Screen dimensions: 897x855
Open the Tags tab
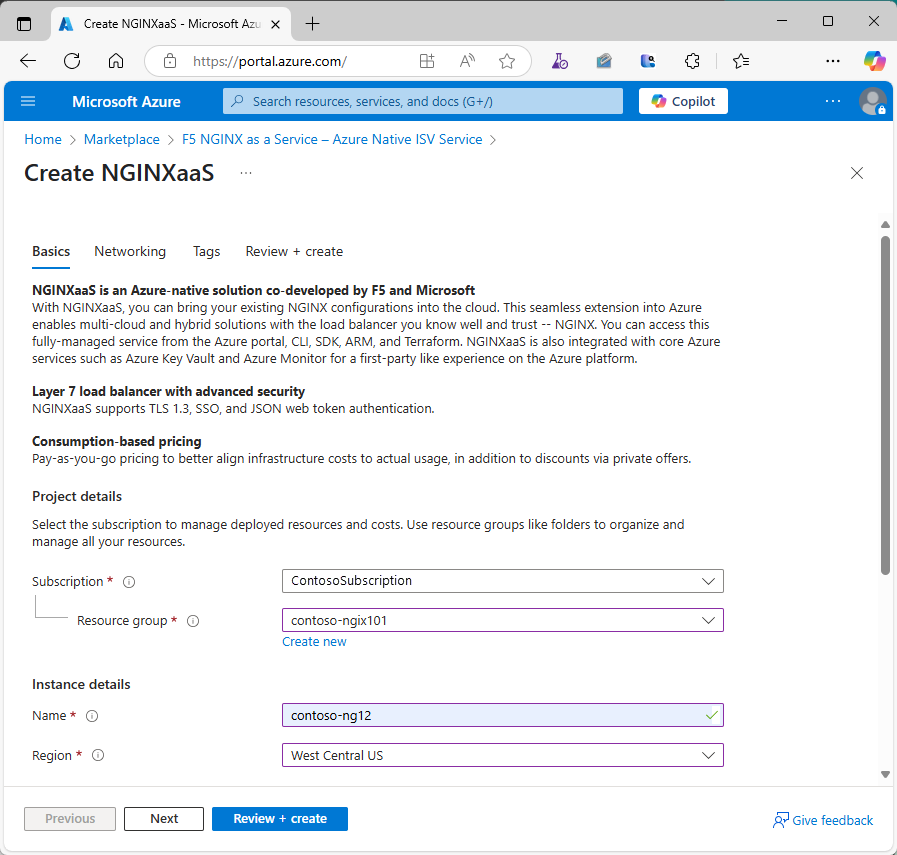click(x=206, y=251)
